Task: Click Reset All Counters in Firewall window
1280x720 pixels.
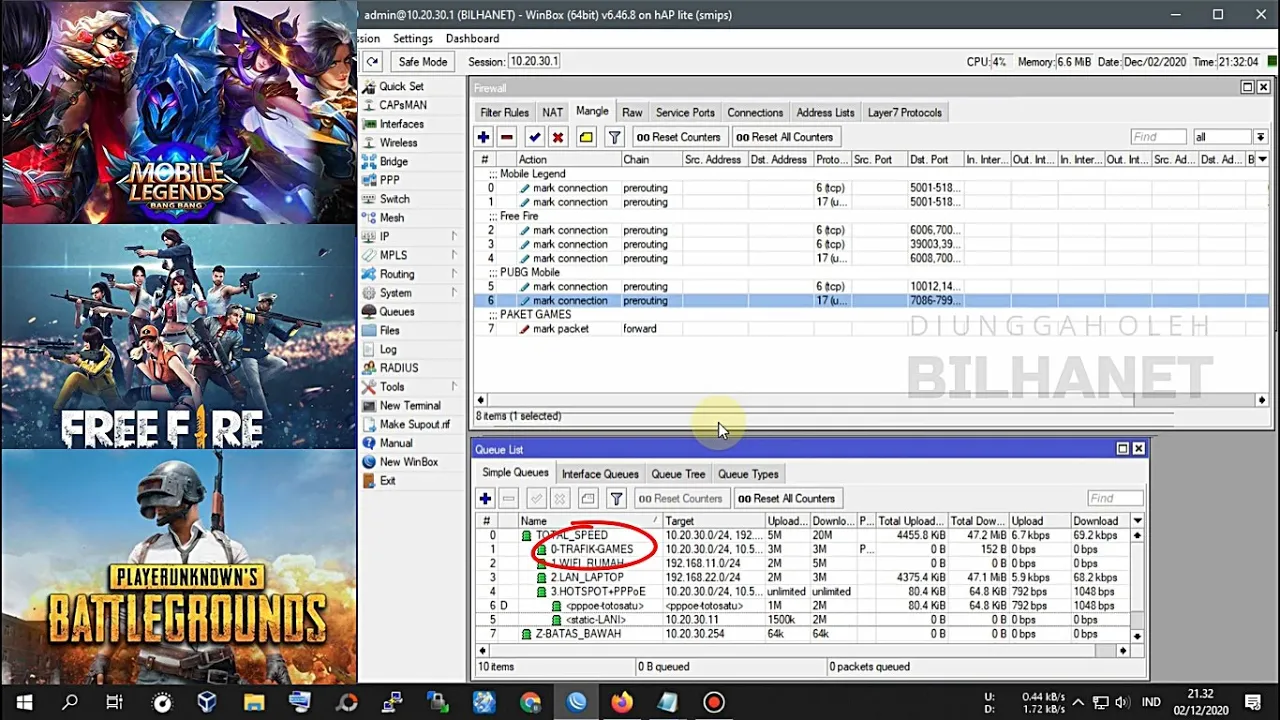Action: [x=785, y=137]
